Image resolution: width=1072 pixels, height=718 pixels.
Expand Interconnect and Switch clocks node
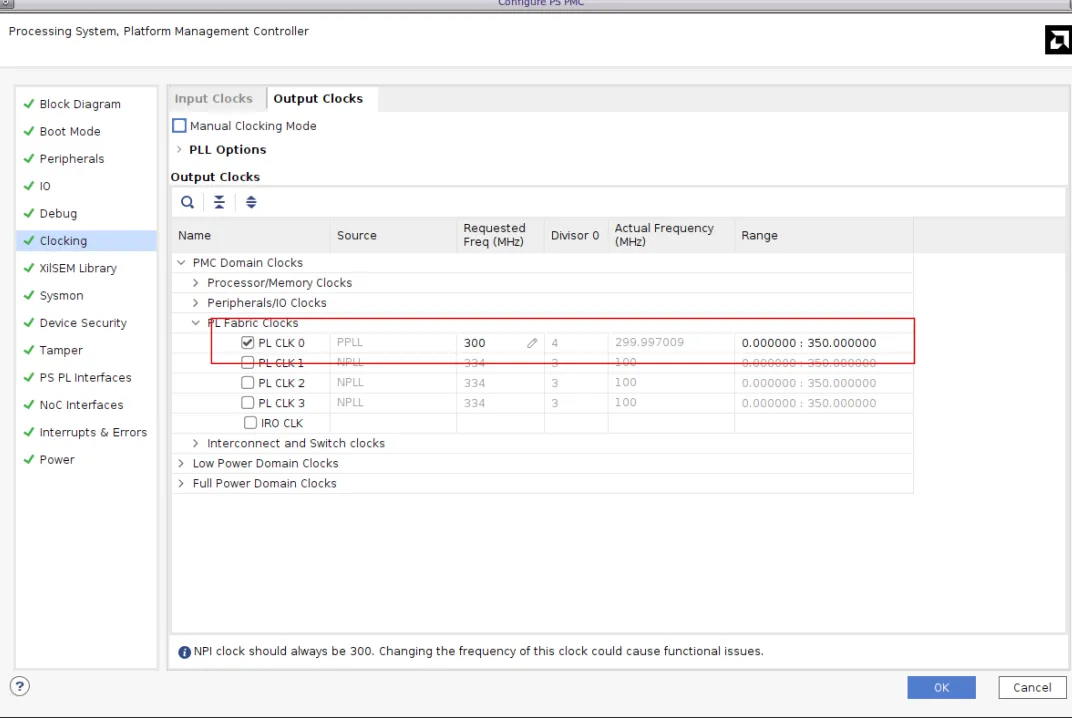196,443
